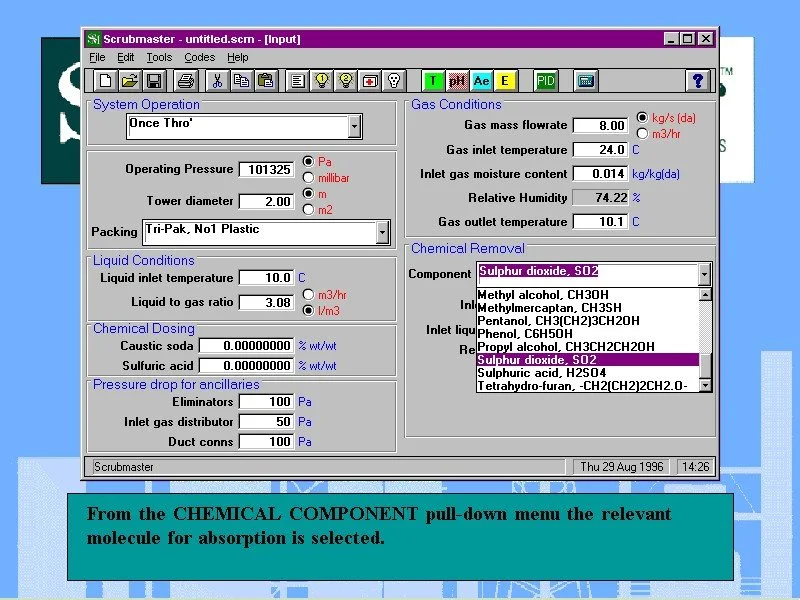Open the Edit menu

[126, 57]
